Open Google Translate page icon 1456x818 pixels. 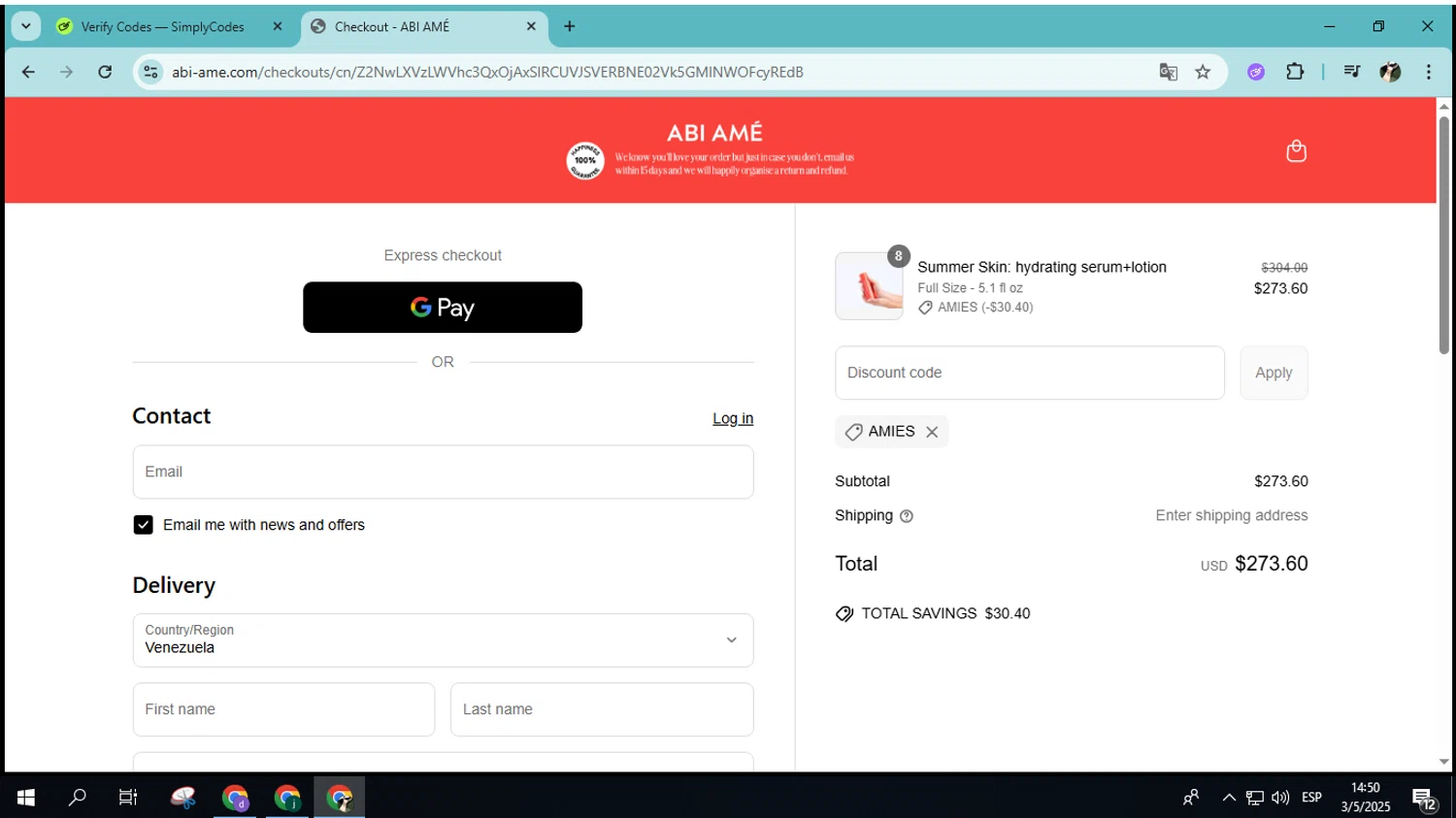click(x=1169, y=72)
